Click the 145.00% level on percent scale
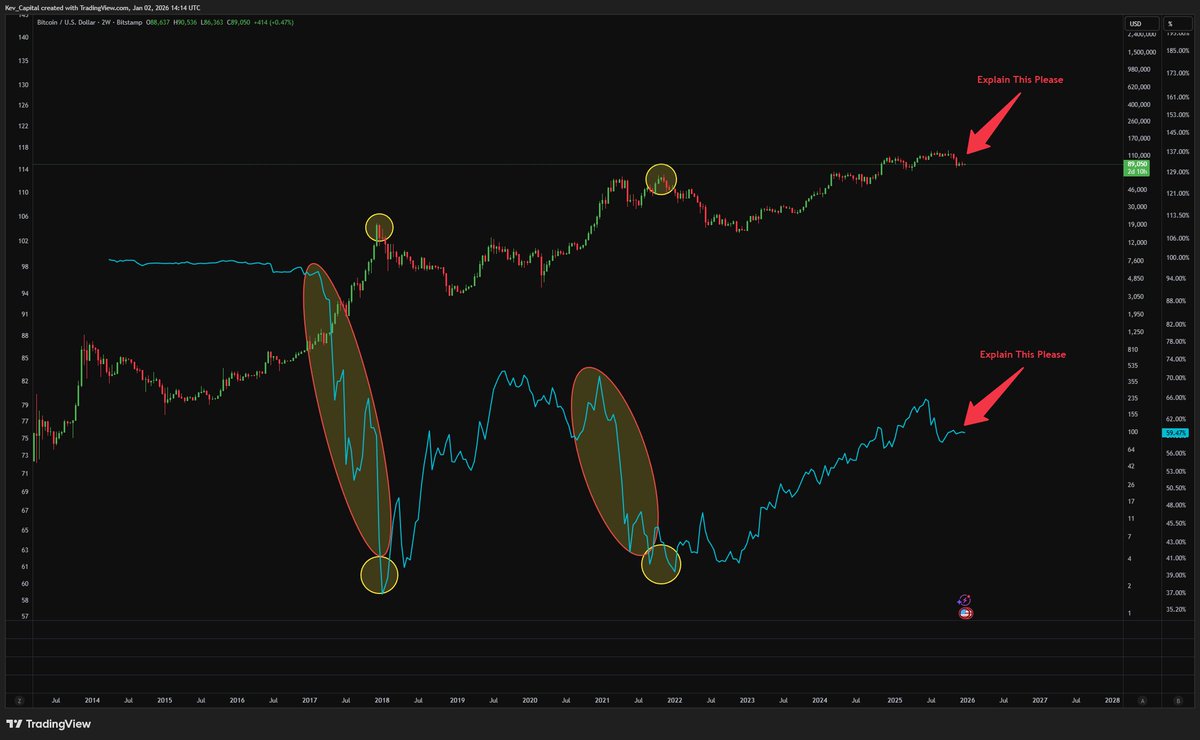This screenshot has height=740, width=1200. (1177, 131)
